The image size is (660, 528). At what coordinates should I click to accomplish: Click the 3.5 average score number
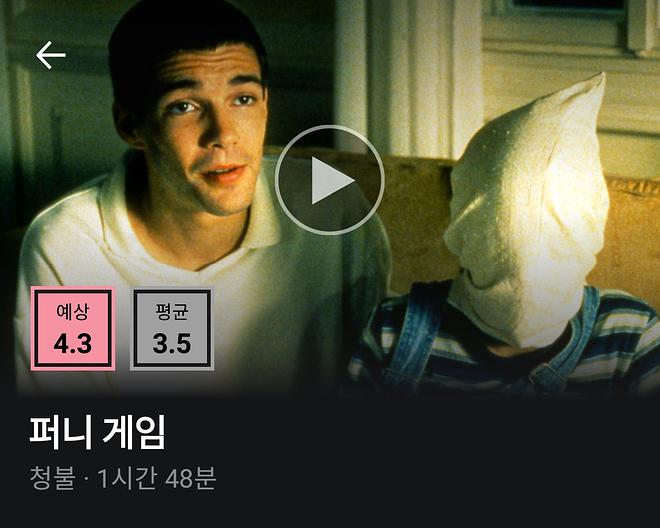[x=172, y=344]
